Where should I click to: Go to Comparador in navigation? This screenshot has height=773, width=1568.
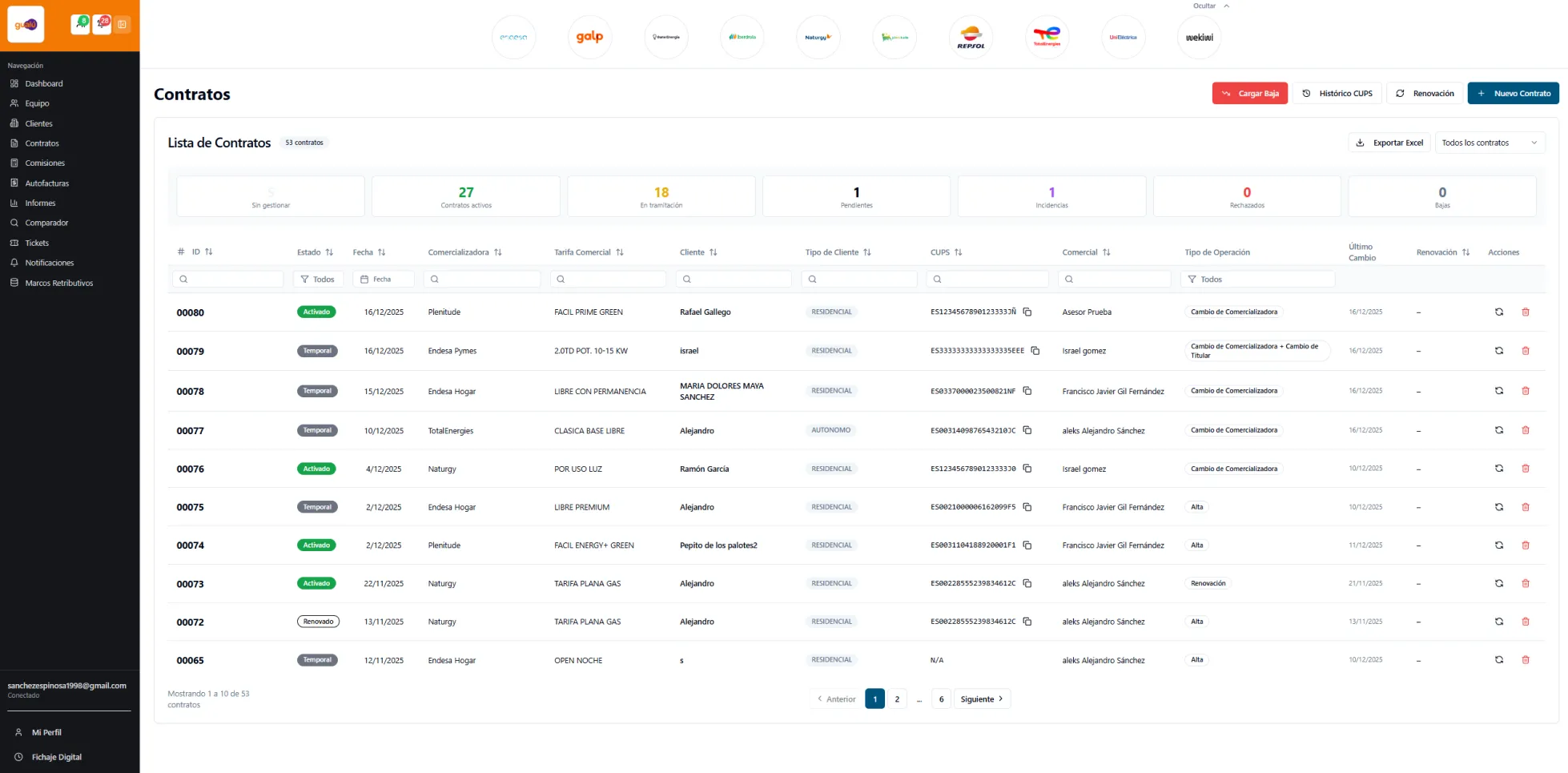tap(46, 223)
